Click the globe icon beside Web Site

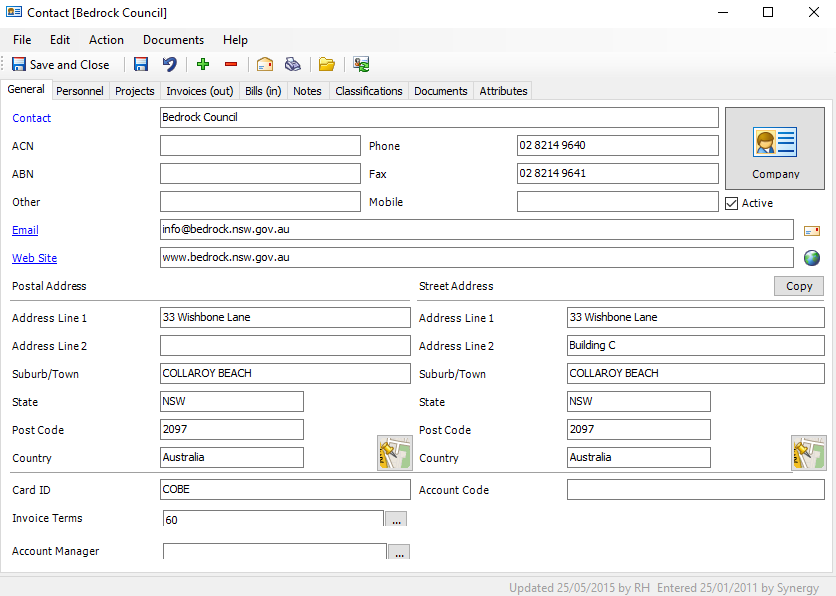tap(812, 258)
